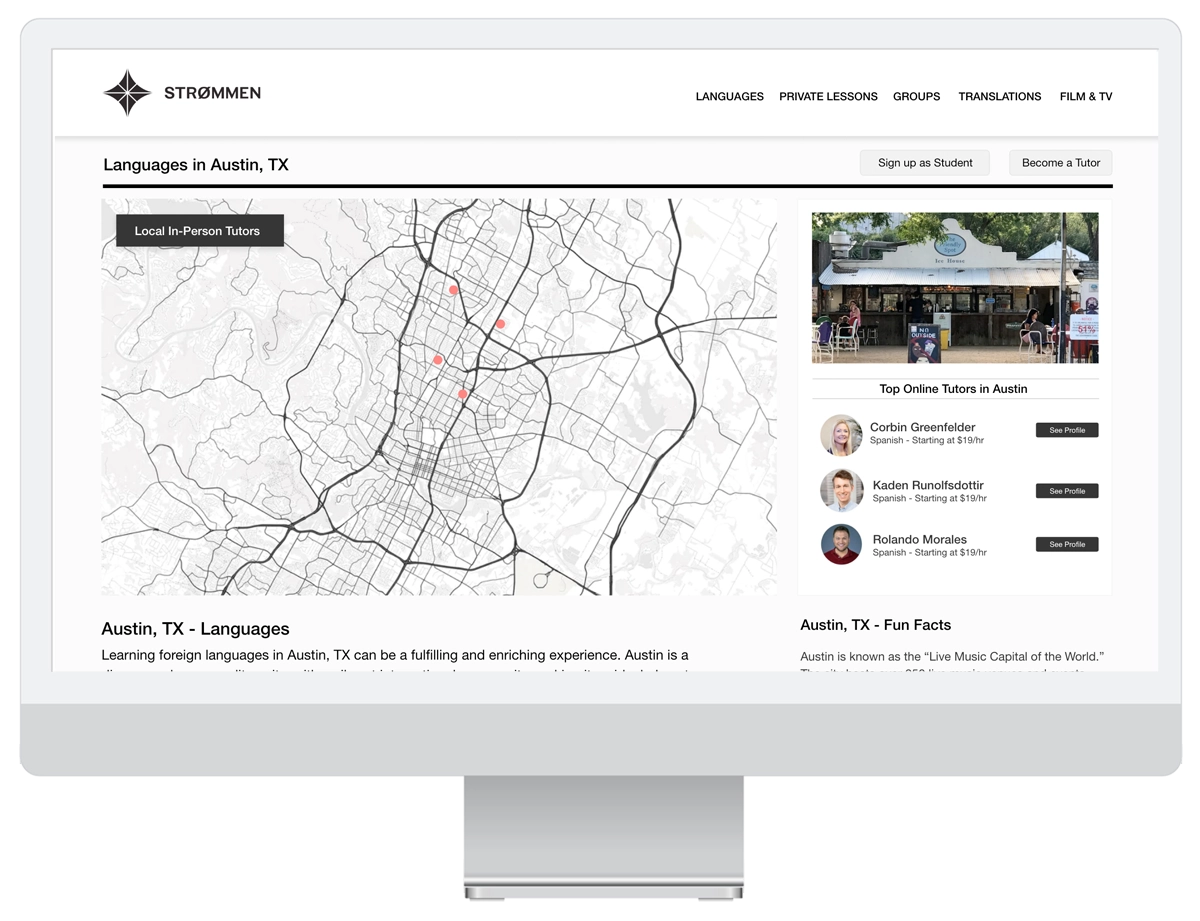Image resolution: width=1200 pixels, height=921 pixels.
Task: Open the Ice House storefront photo
Action: (x=954, y=287)
